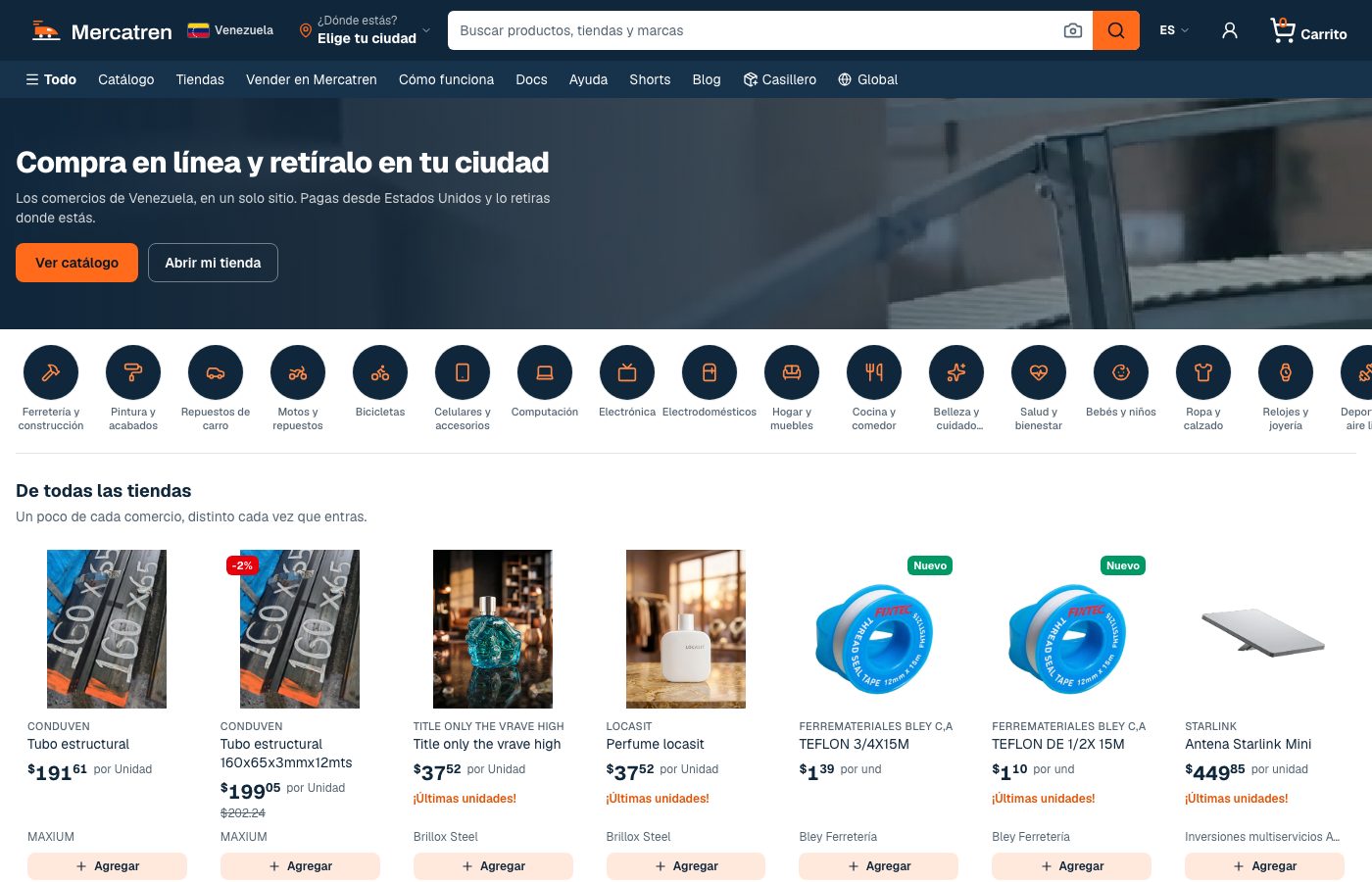Open Celulares y accesorios category
Screen dimensions: 1372x882
pyautogui.click(x=463, y=388)
